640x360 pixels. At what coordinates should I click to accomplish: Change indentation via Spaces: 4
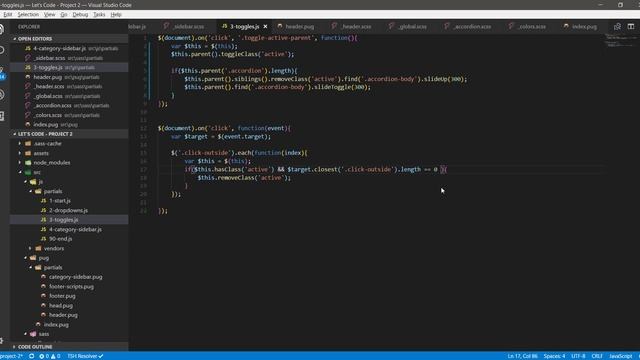(554, 356)
